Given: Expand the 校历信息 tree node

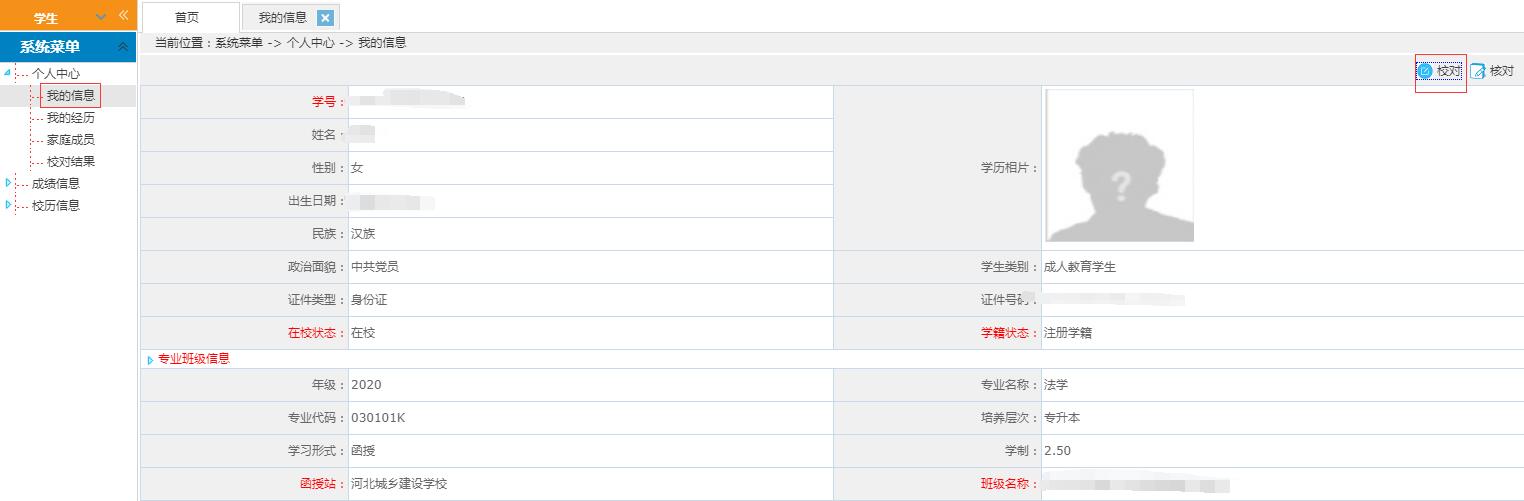Looking at the screenshot, I should coord(9,205).
